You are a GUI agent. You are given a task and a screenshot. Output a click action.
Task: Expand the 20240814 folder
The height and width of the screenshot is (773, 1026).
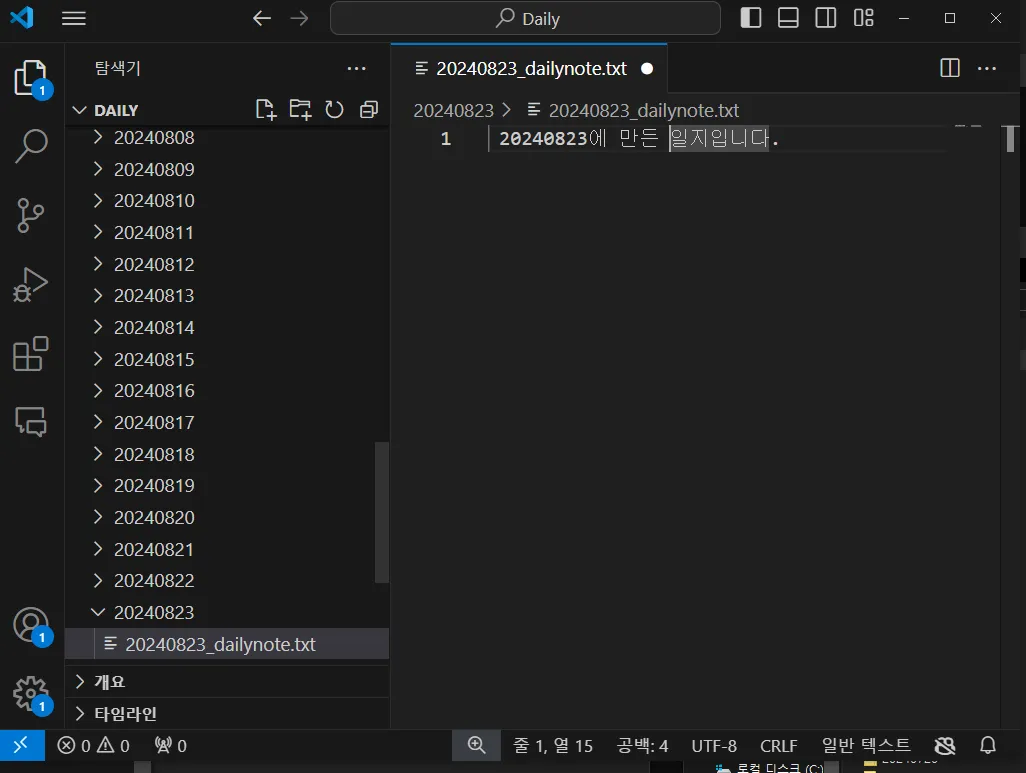tap(227, 327)
